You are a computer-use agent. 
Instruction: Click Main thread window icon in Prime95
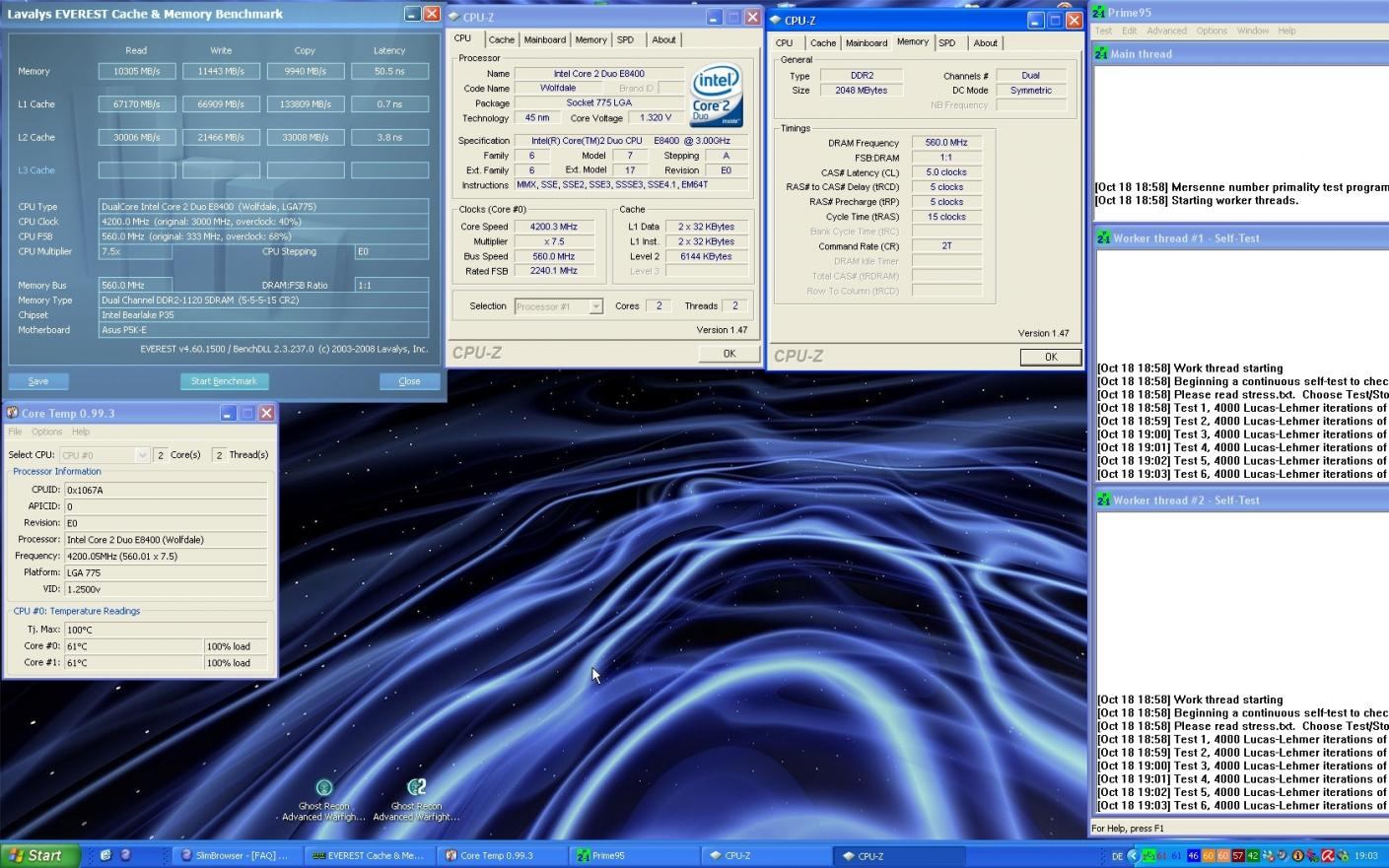click(1101, 53)
